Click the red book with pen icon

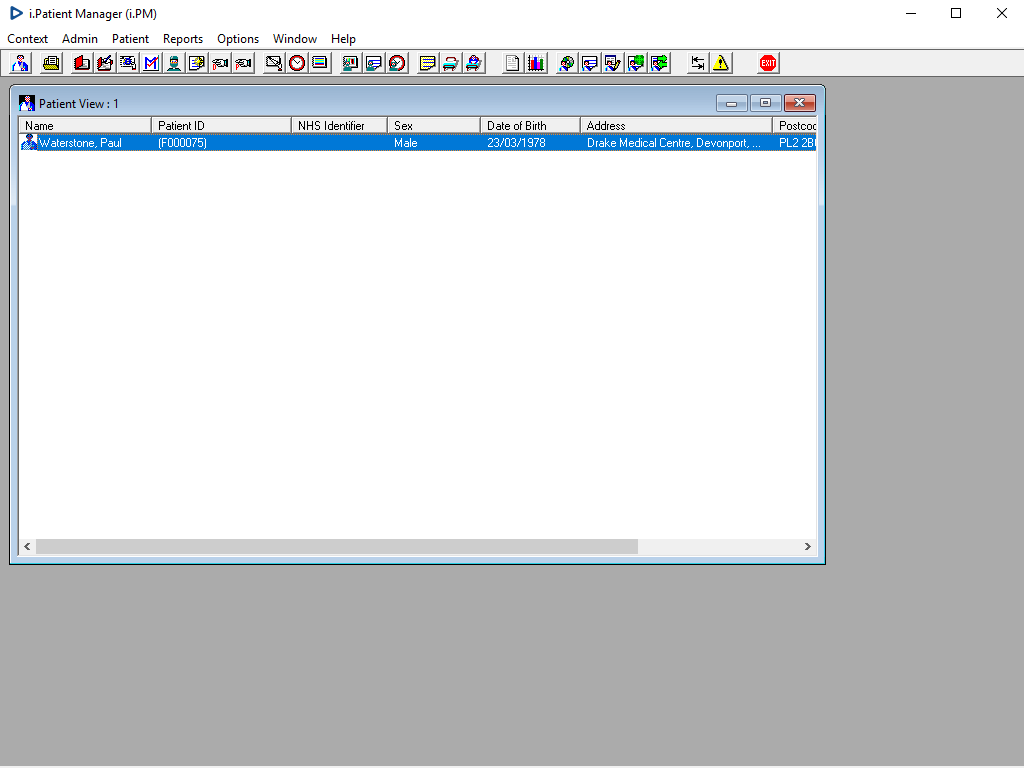[104, 63]
